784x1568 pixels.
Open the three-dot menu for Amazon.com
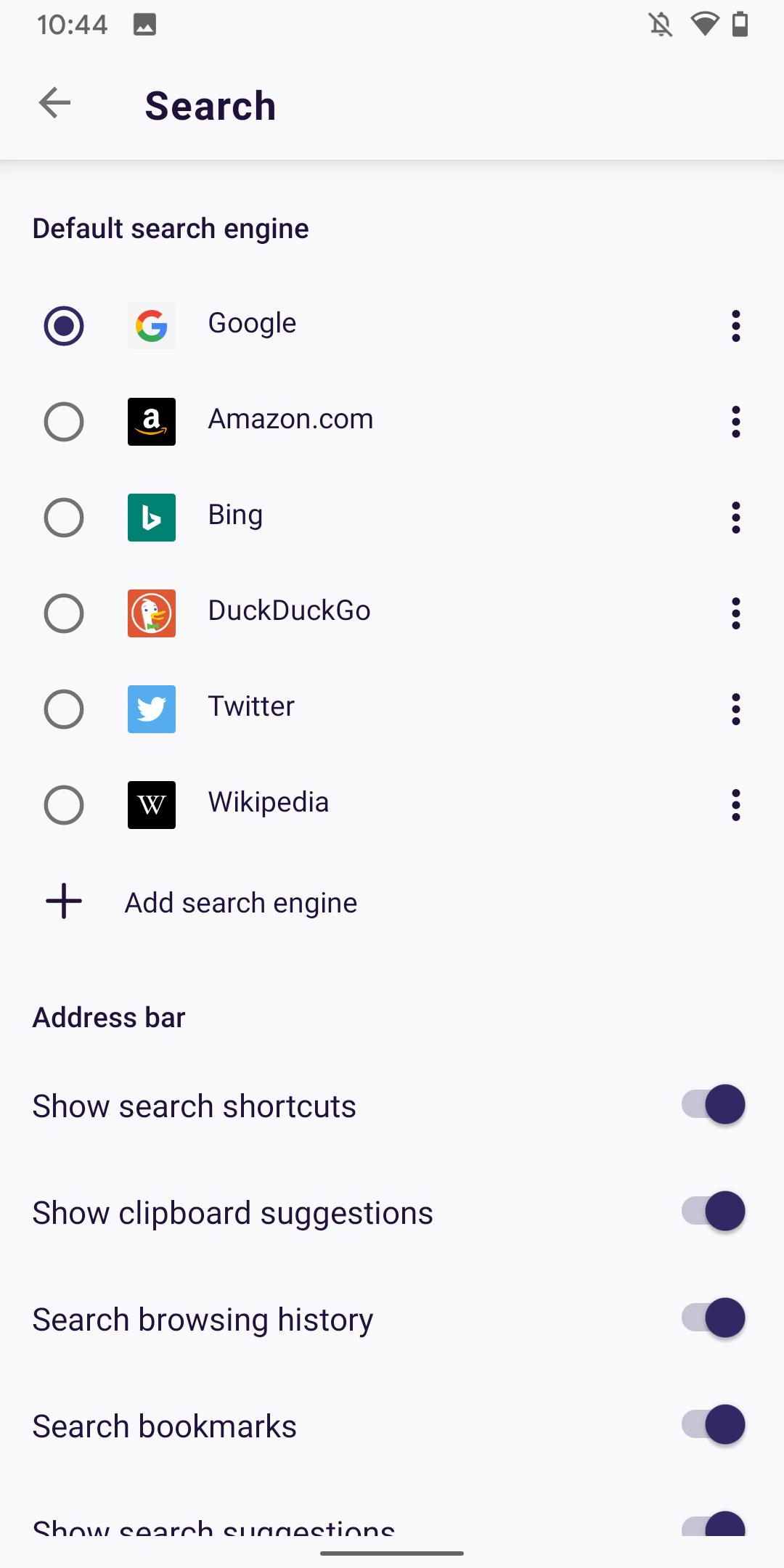coord(735,422)
